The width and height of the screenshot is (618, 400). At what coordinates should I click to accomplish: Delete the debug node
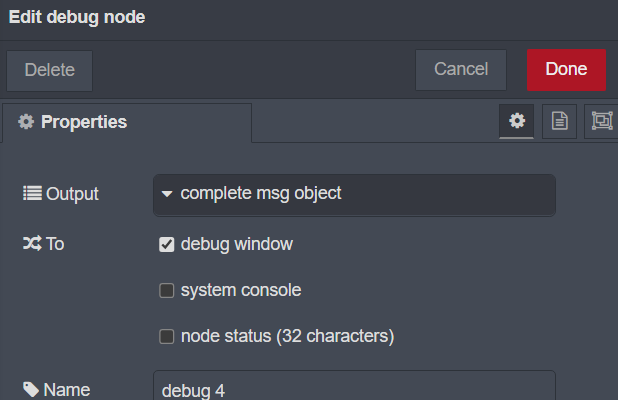click(x=50, y=71)
